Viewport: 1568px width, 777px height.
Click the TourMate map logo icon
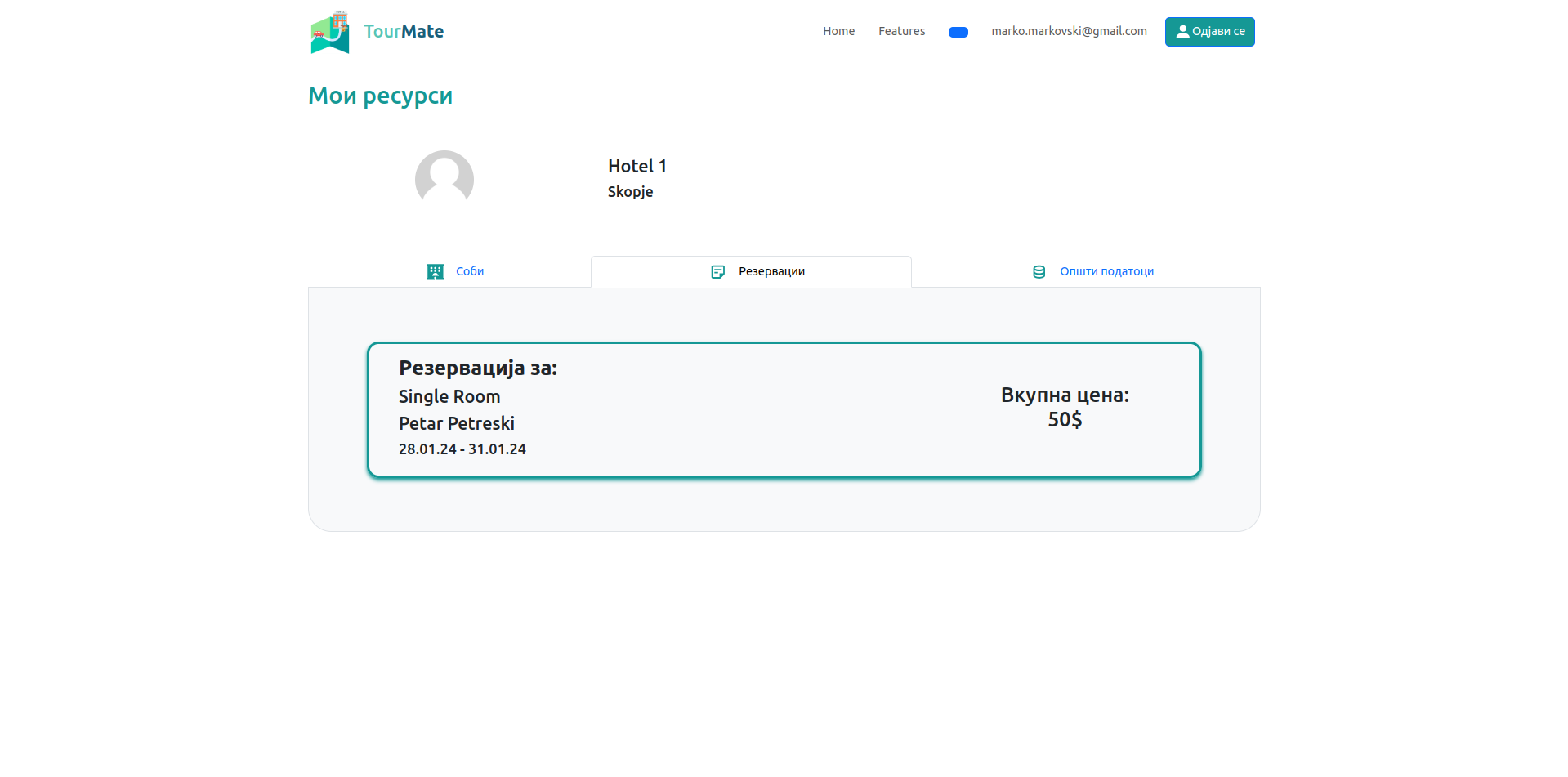pyautogui.click(x=330, y=33)
